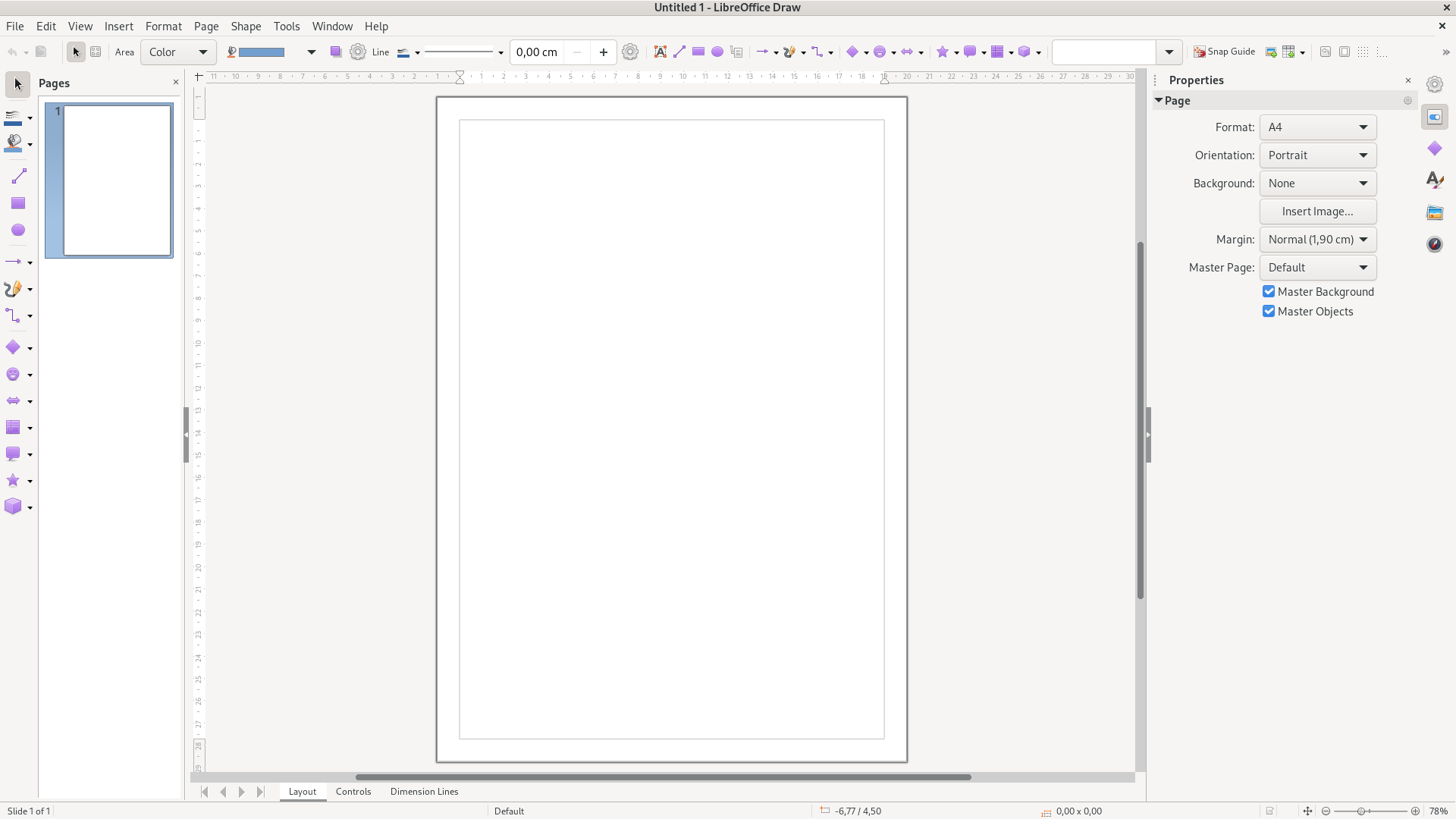Switch to the Dimension Lines tab

tap(424, 792)
